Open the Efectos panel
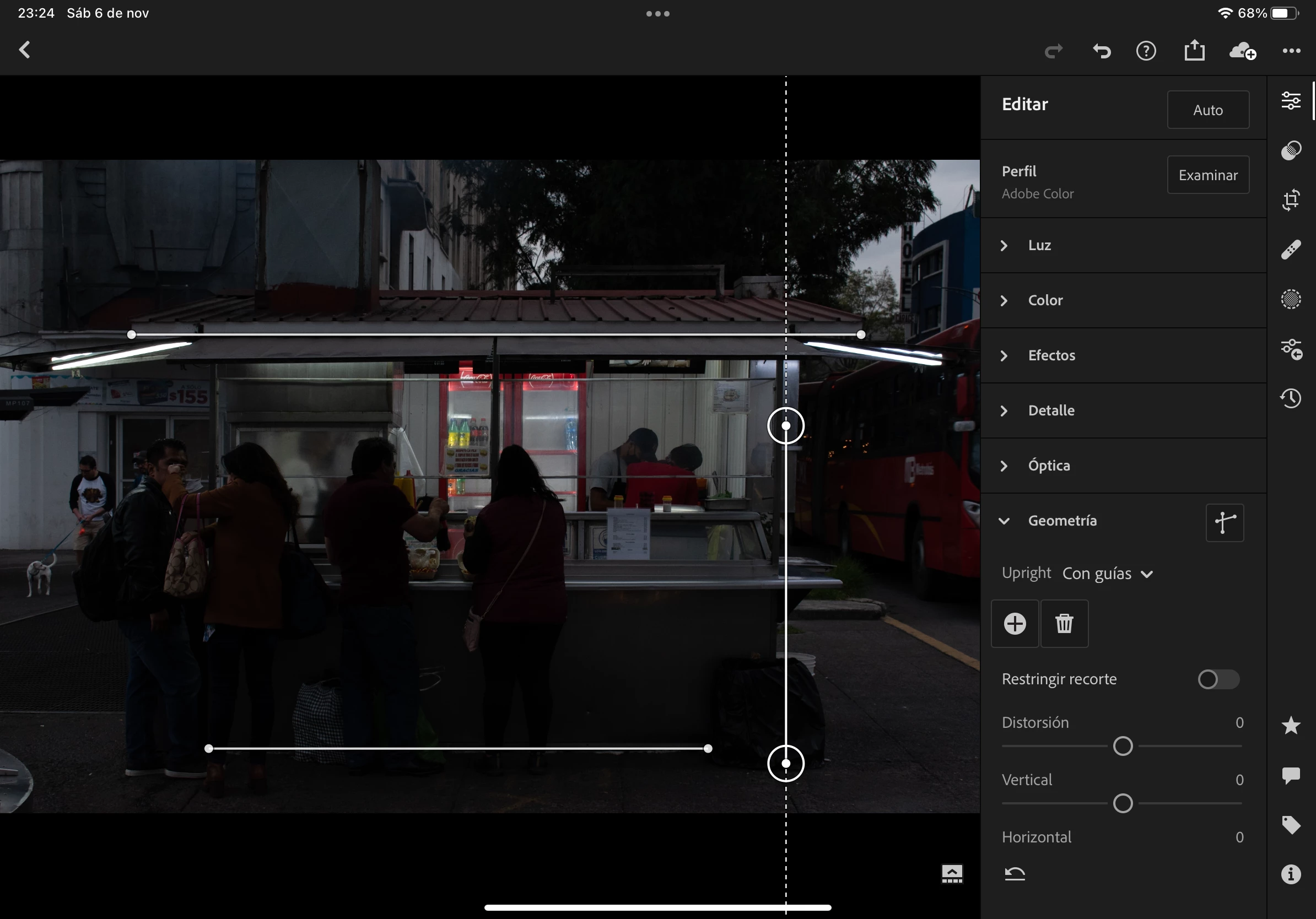The height and width of the screenshot is (919, 1316). tap(1050, 355)
